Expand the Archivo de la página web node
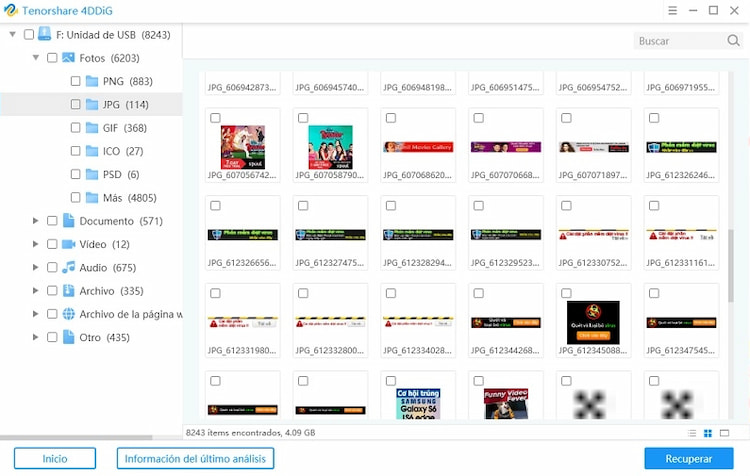This screenshot has height=476, width=750. pyautogui.click(x=35, y=314)
